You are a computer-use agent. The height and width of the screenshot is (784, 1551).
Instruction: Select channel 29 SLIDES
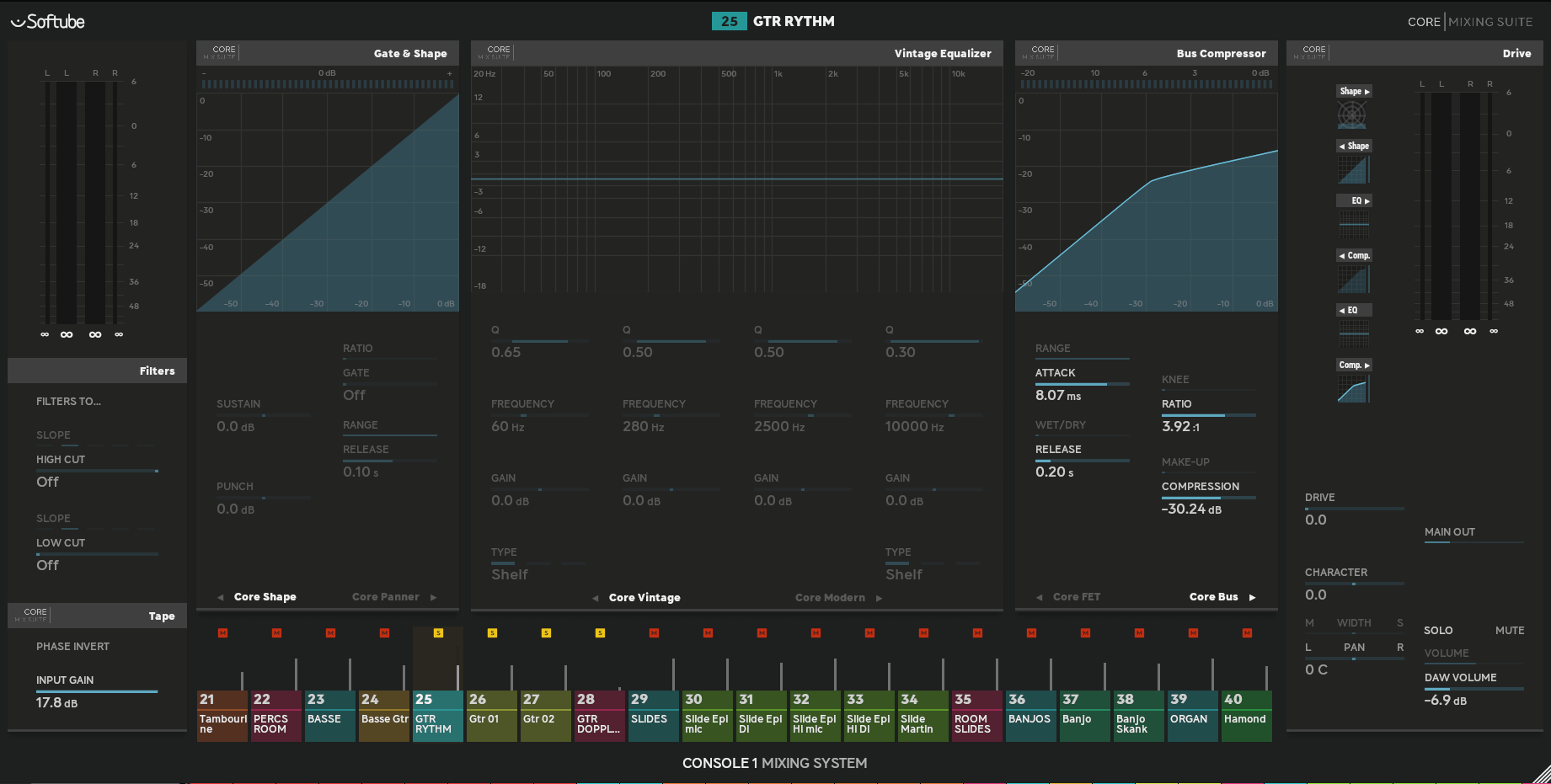point(654,716)
